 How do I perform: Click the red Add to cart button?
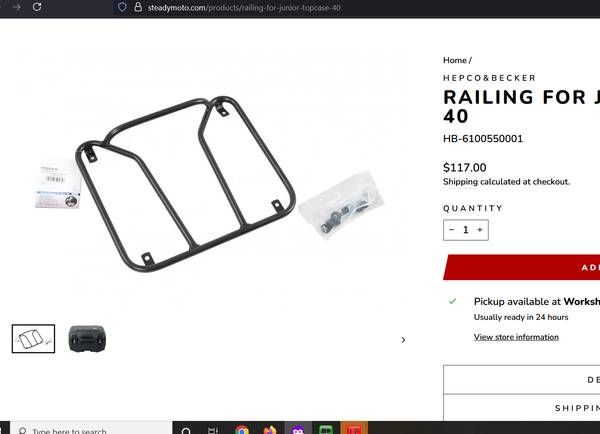click(x=522, y=267)
